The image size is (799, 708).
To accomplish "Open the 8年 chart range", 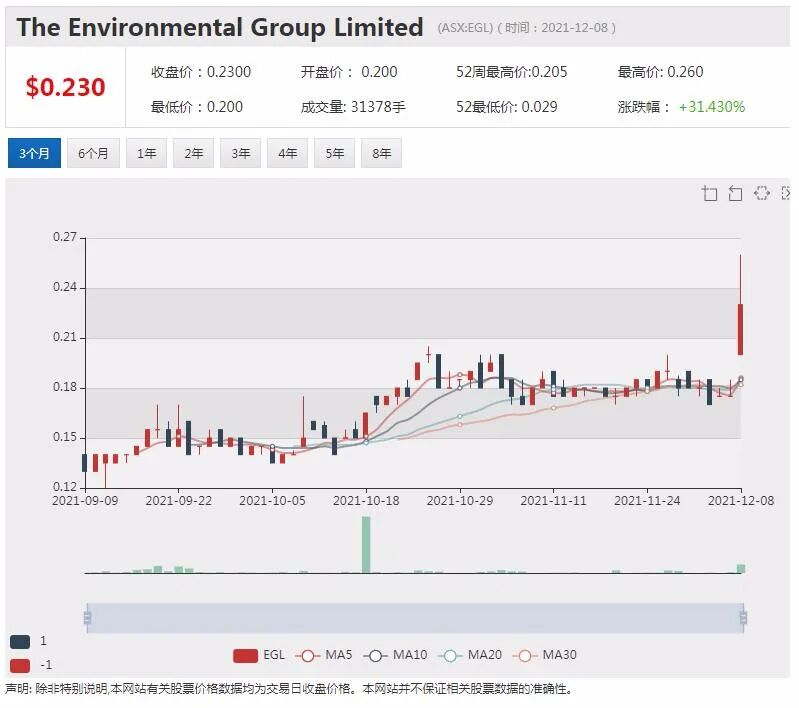I will (x=382, y=153).
